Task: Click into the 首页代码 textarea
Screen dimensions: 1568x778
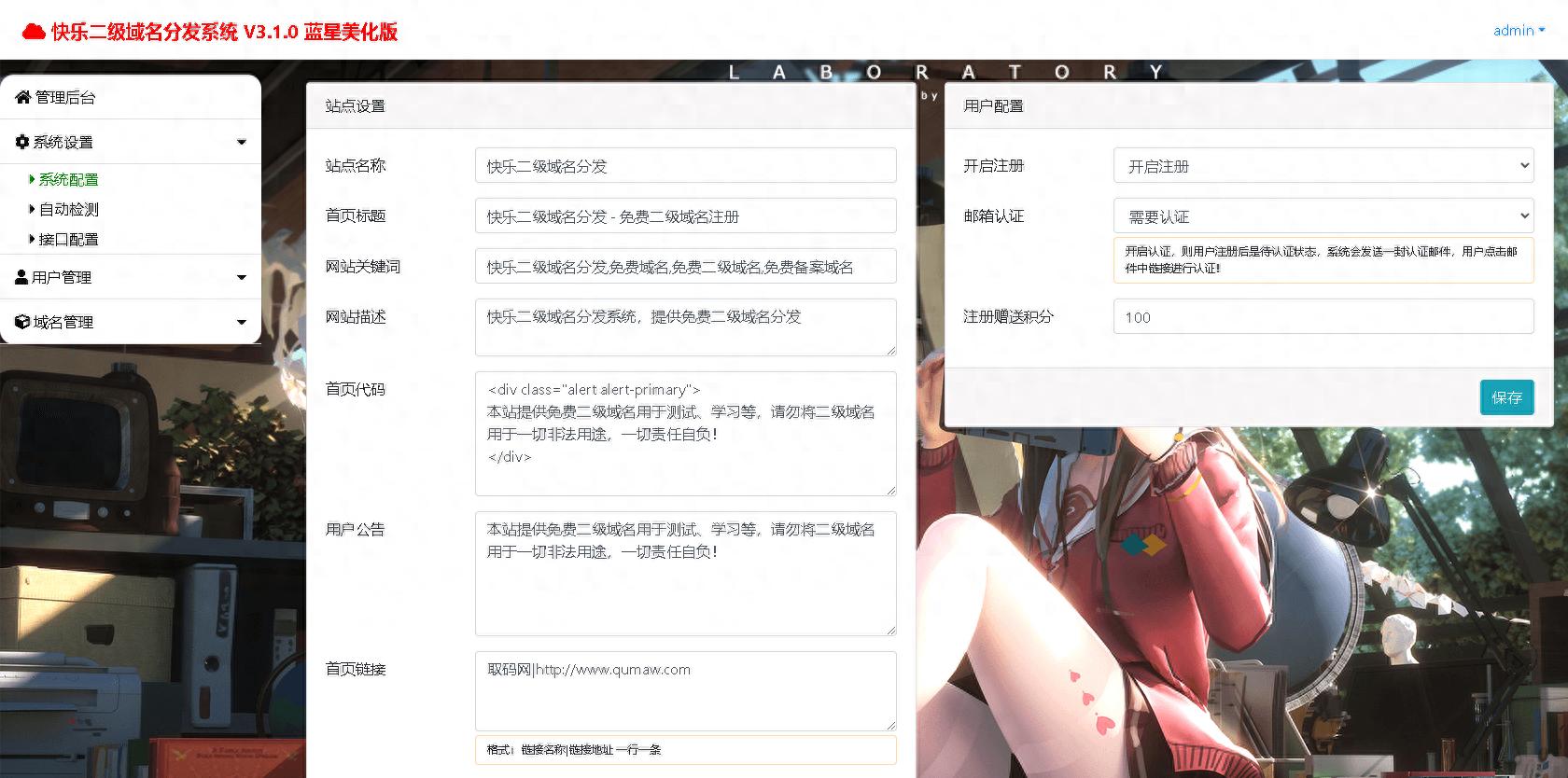Action: tap(685, 434)
